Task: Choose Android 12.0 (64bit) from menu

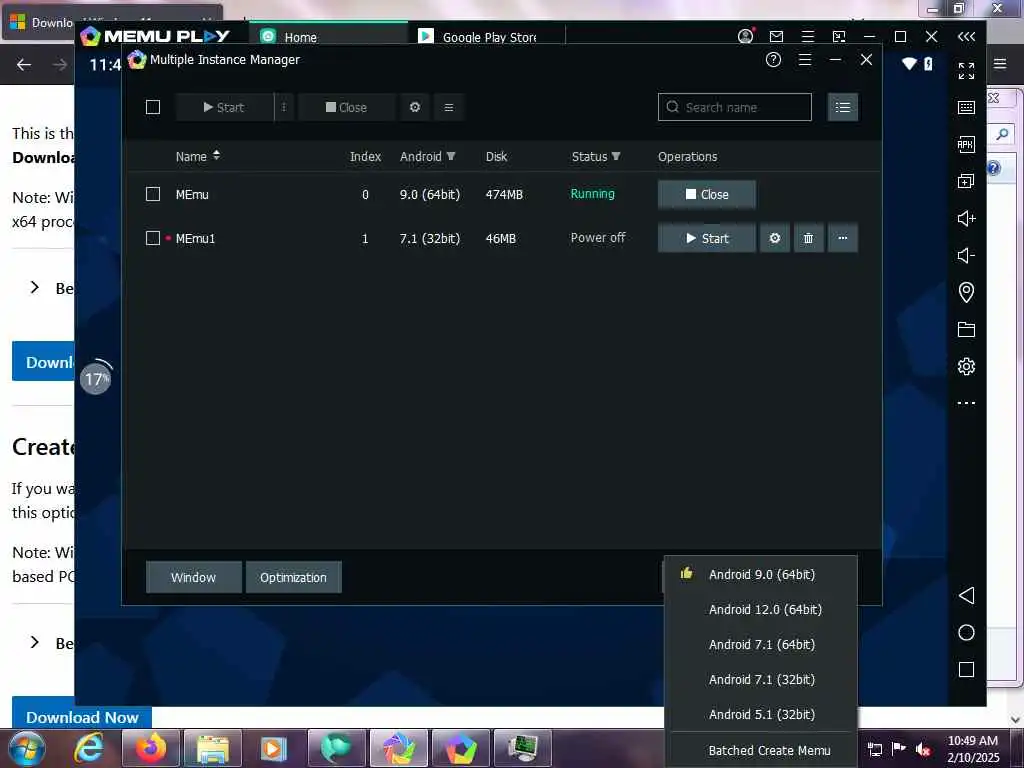Action: (x=761, y=609)
